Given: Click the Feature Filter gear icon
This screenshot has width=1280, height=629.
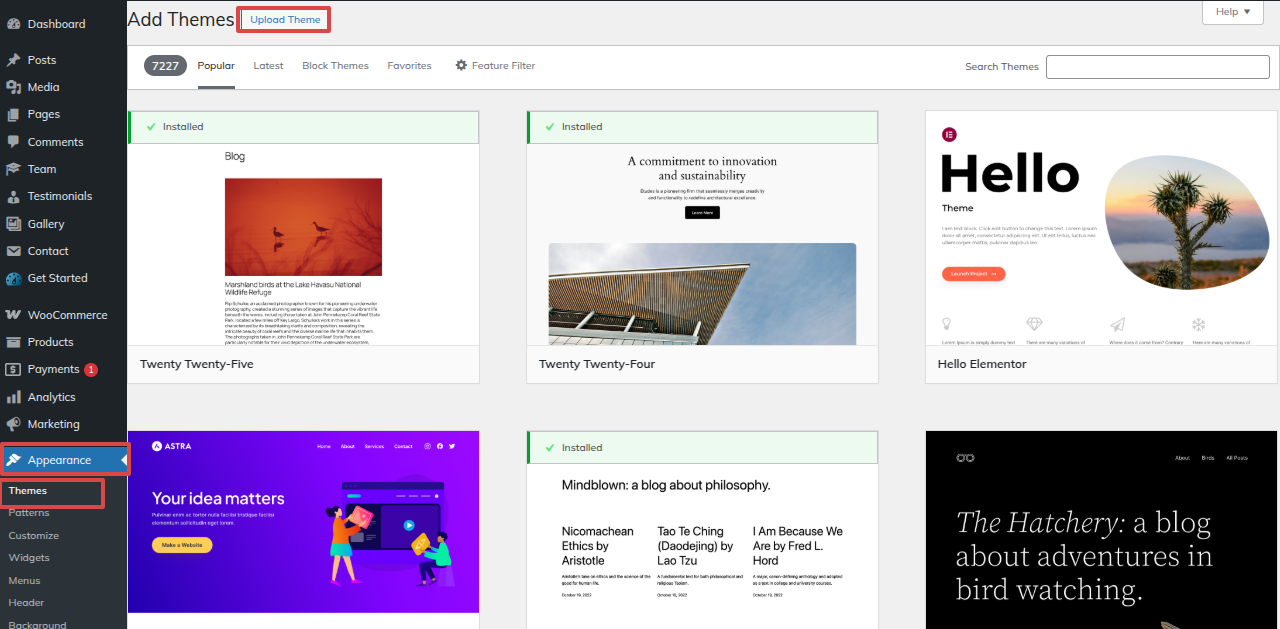Looking at the screenshot, I should click(461, 65).
